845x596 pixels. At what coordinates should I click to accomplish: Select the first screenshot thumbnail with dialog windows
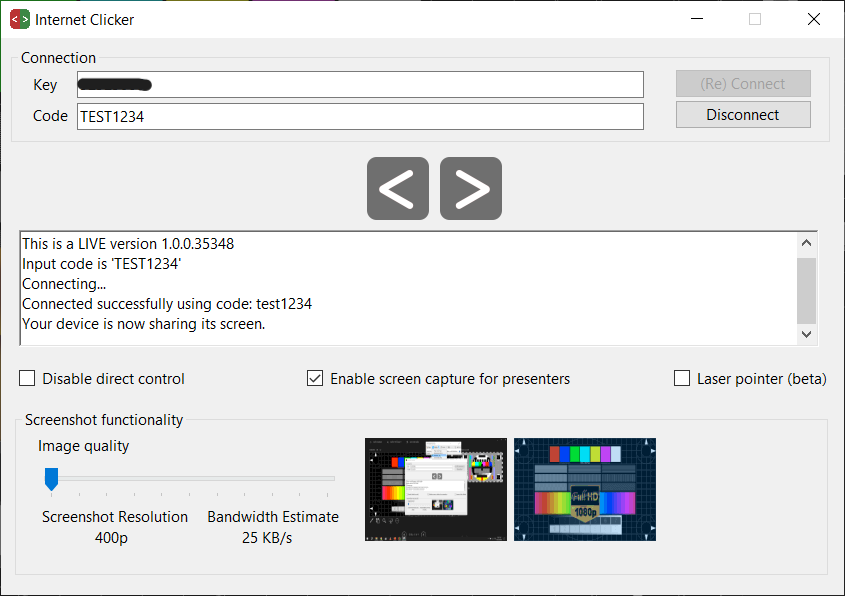tap(436, 489)
